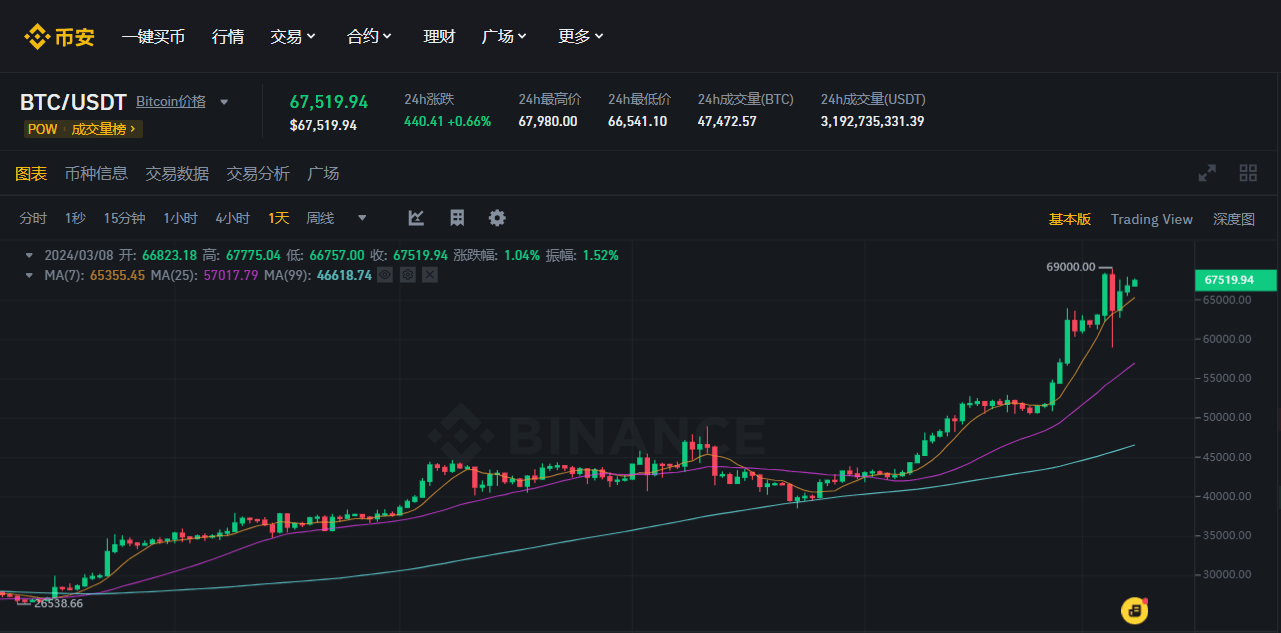Collapse the candle OHLC info row
The image size is (1281, 633).
pos(29,255)
